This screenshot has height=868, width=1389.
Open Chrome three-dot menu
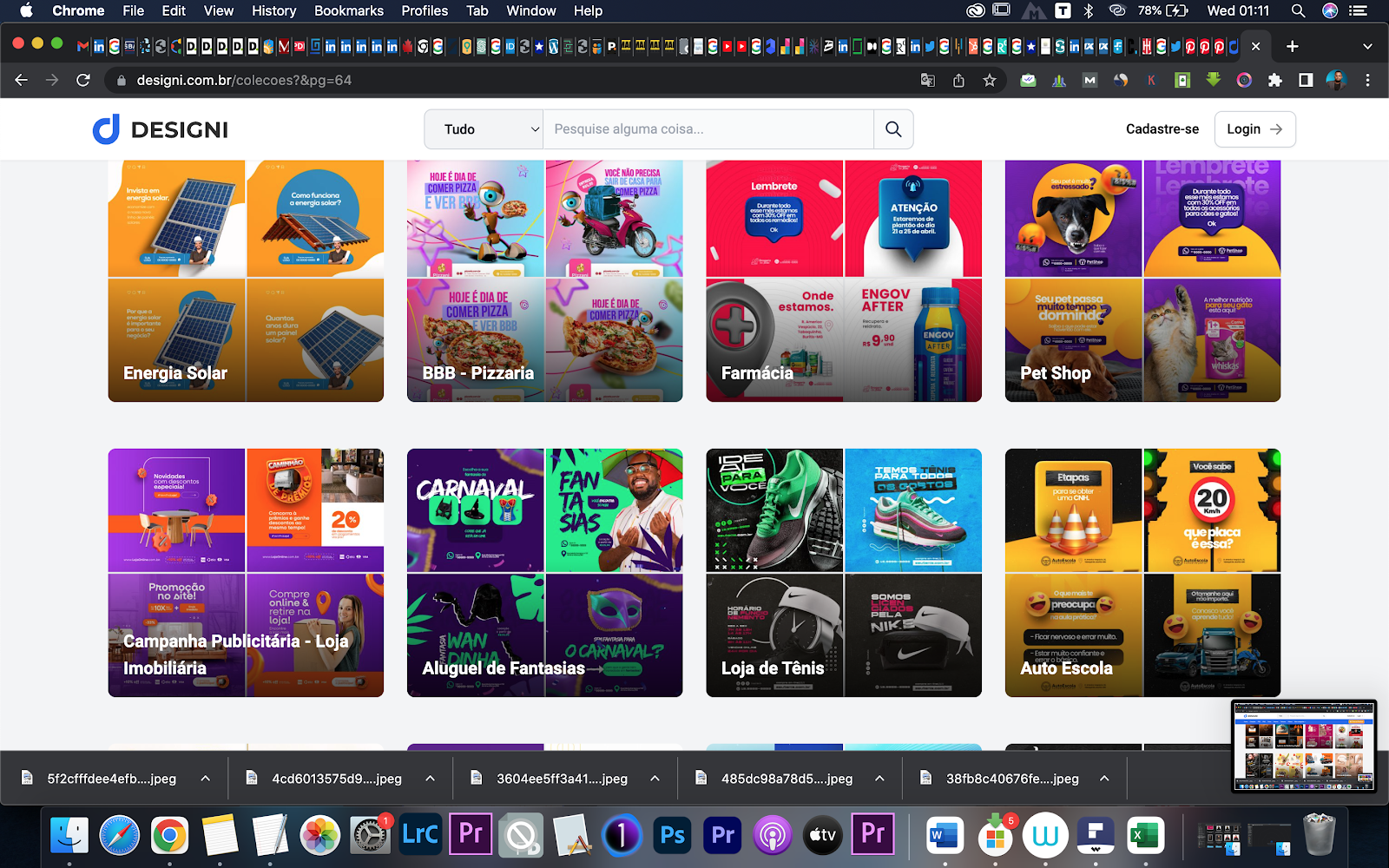point(1367,80)
